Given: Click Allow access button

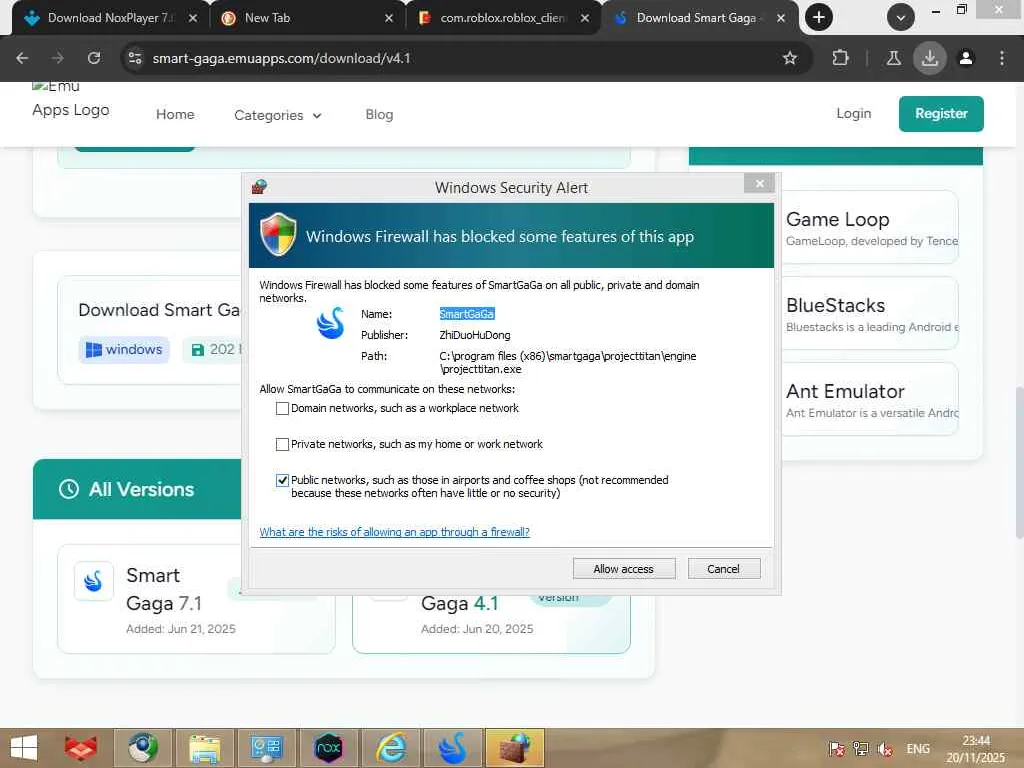Looking at the screenshot, I should tap(624, 569).
